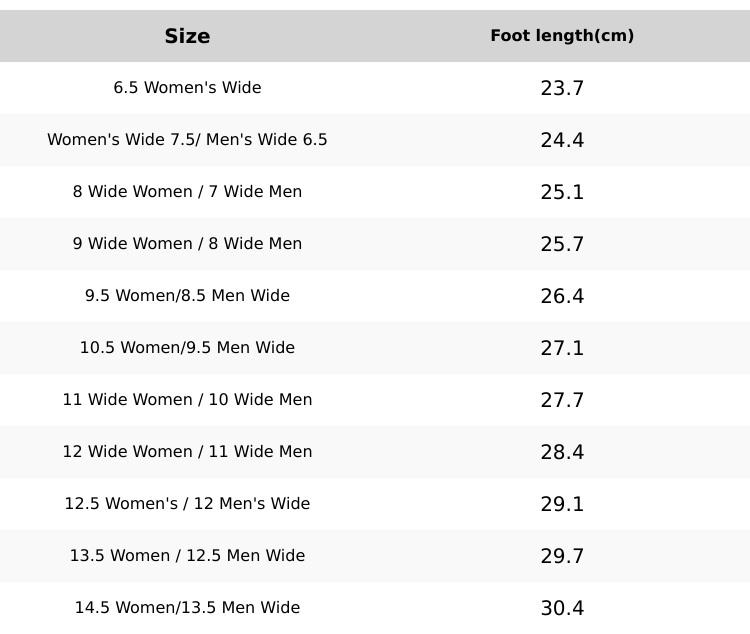Select the 26.4 foot length value

click(x=562, y=296)
